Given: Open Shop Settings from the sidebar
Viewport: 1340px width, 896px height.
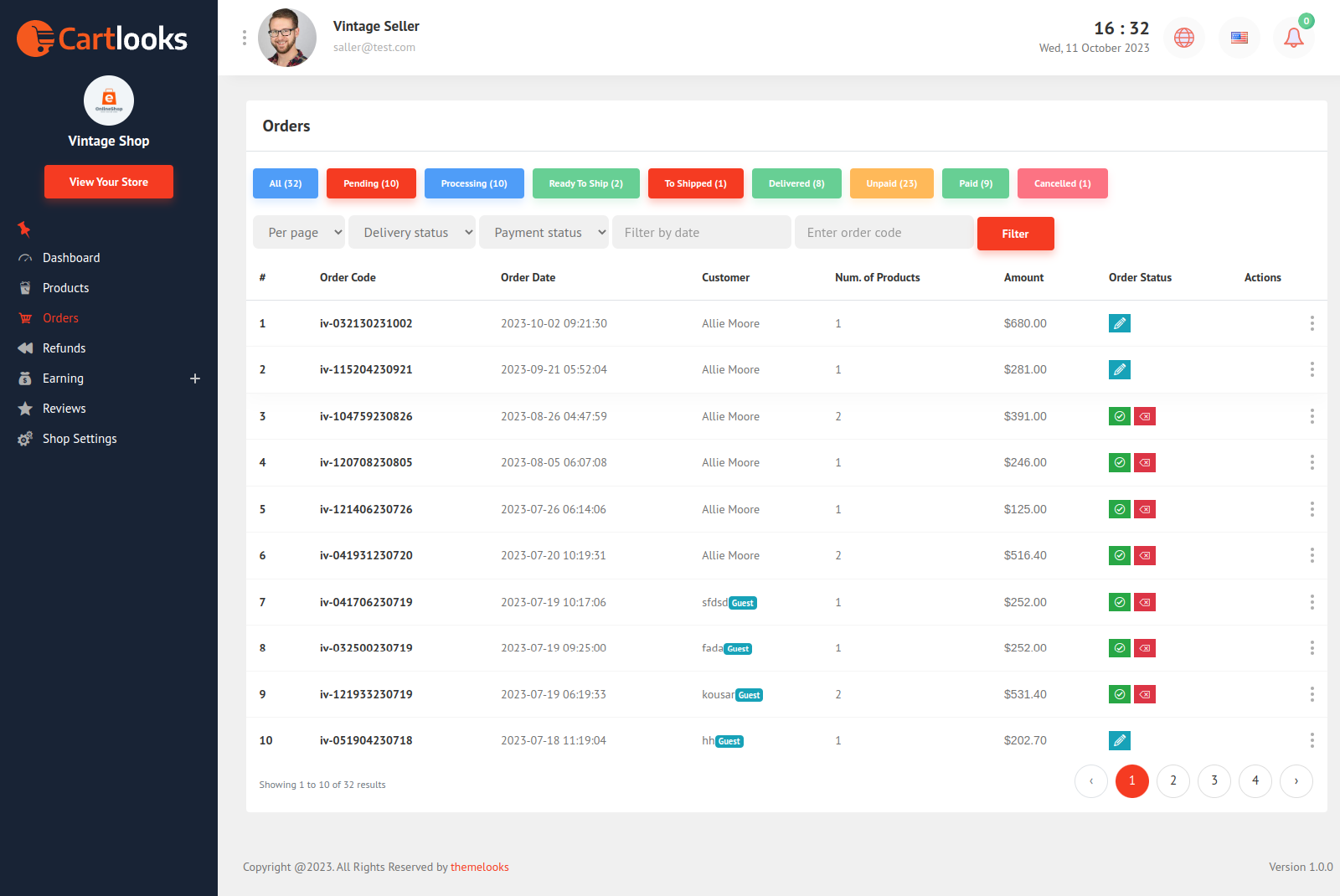Looking at the screenshot, I should (79, 438).
